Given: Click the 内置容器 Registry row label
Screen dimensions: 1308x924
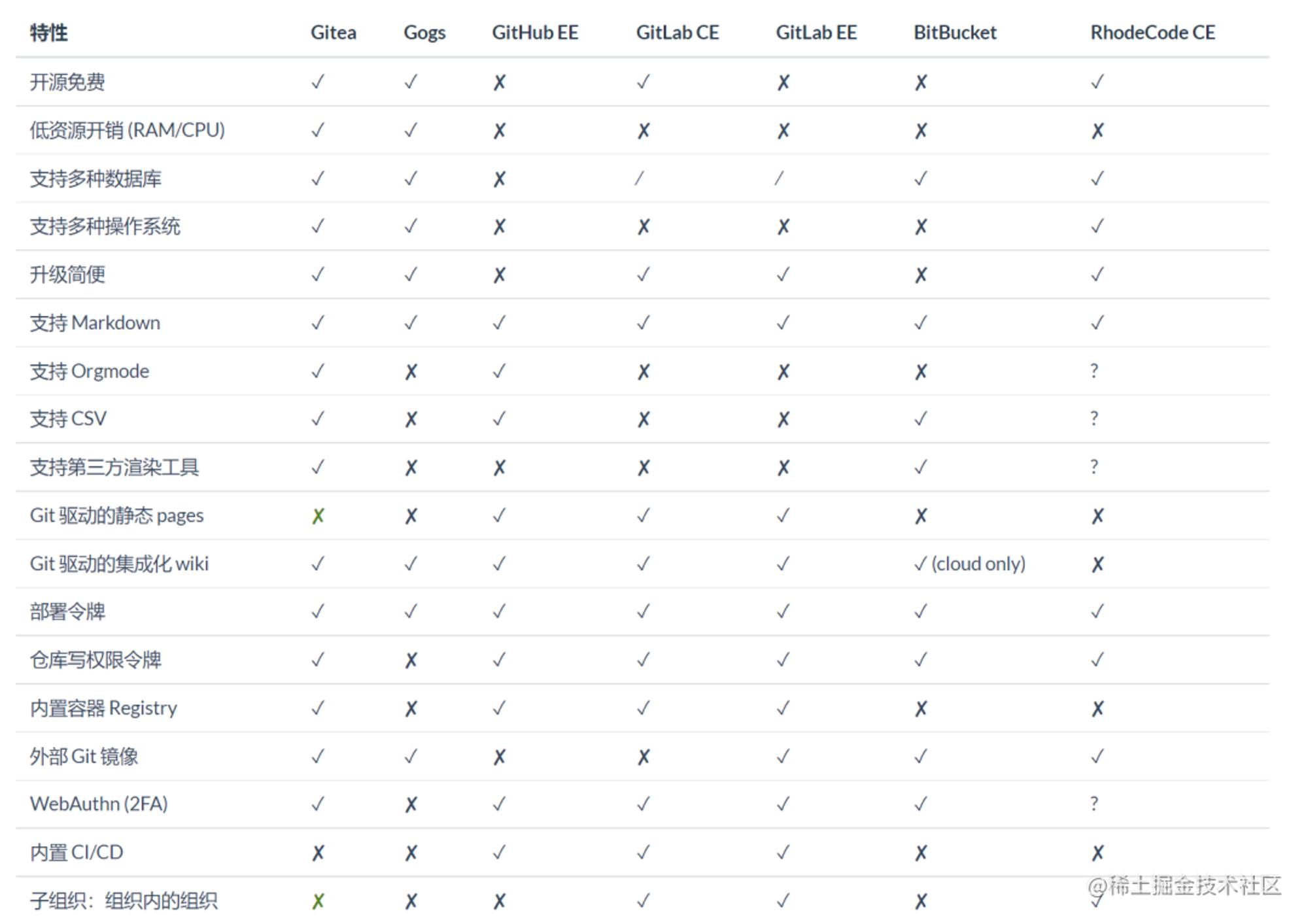Looking at the screenshot, I should point(103,708).
